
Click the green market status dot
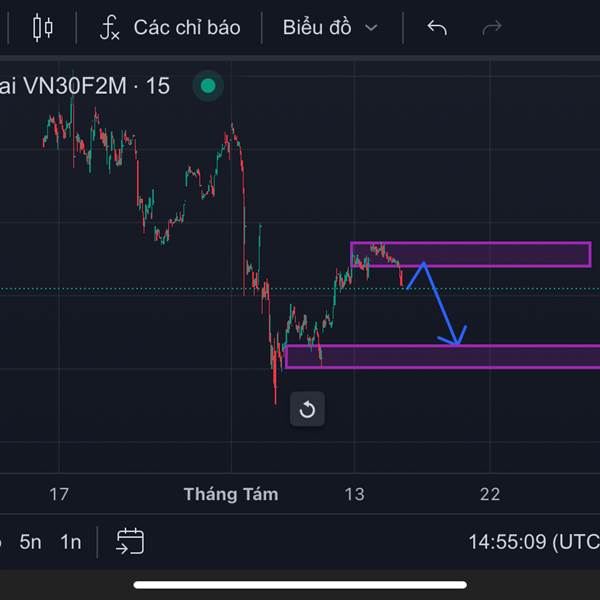pos(208,86)
